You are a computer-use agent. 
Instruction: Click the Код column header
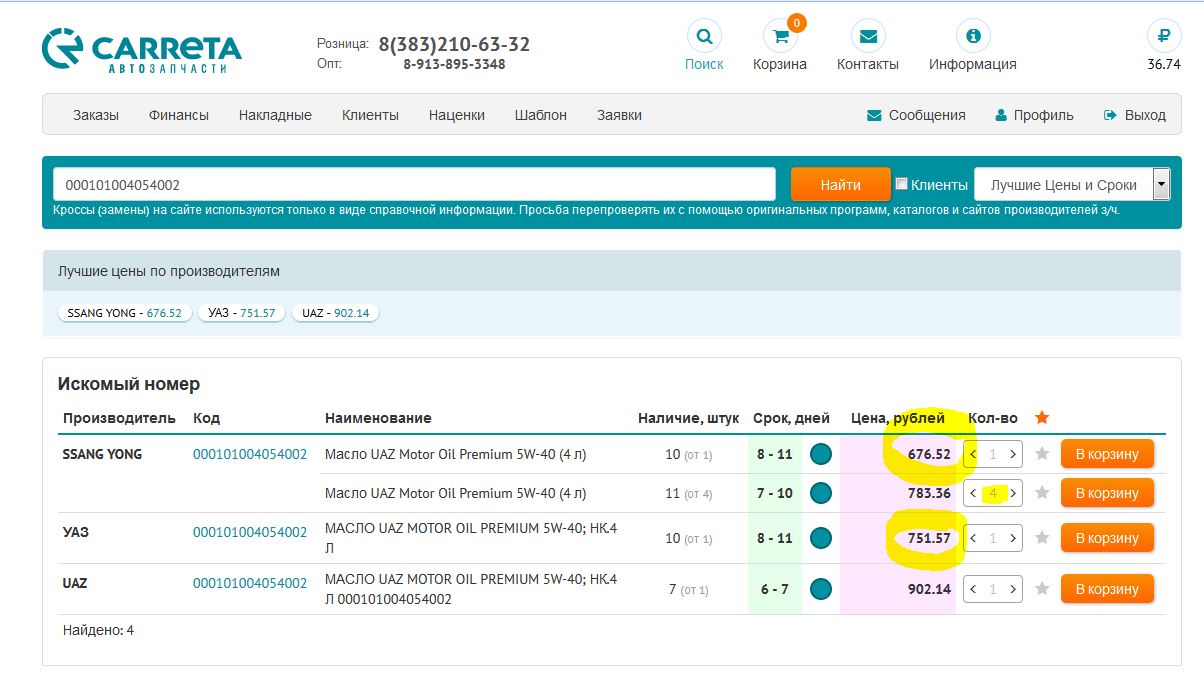(207, 418)
